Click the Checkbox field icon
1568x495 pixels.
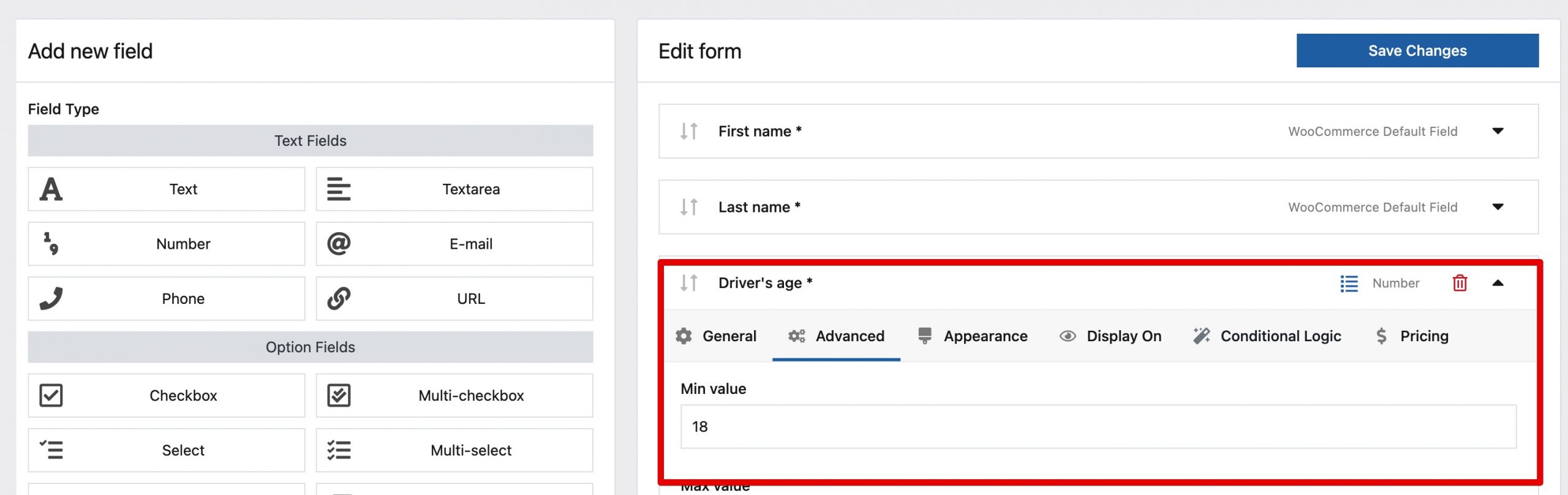coord(51,396)
